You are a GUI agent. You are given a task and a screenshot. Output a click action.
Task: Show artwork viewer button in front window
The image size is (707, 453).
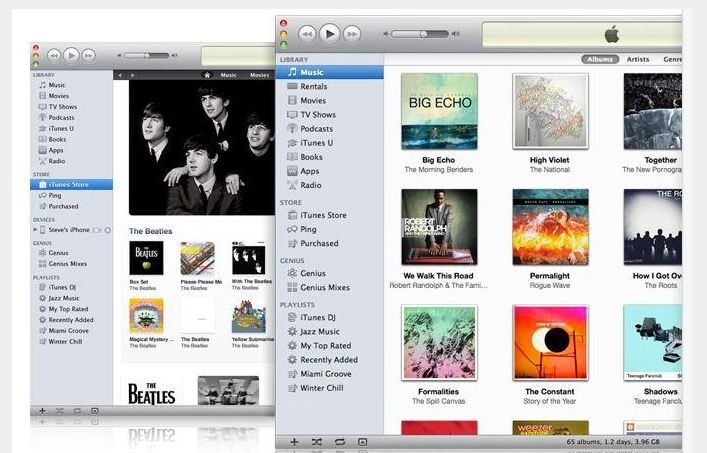363,442
